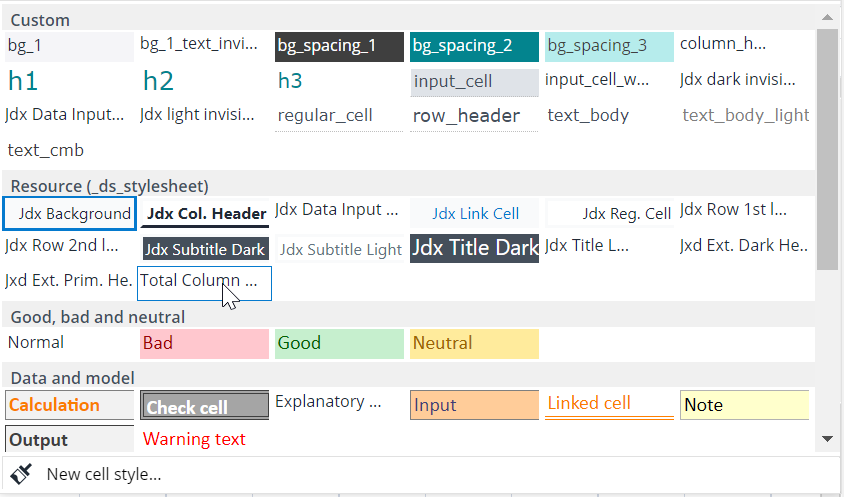The height and width of the screenshot is (497, 844).
Task: Apply the Bad cell style
Action: tap(204, 344)
